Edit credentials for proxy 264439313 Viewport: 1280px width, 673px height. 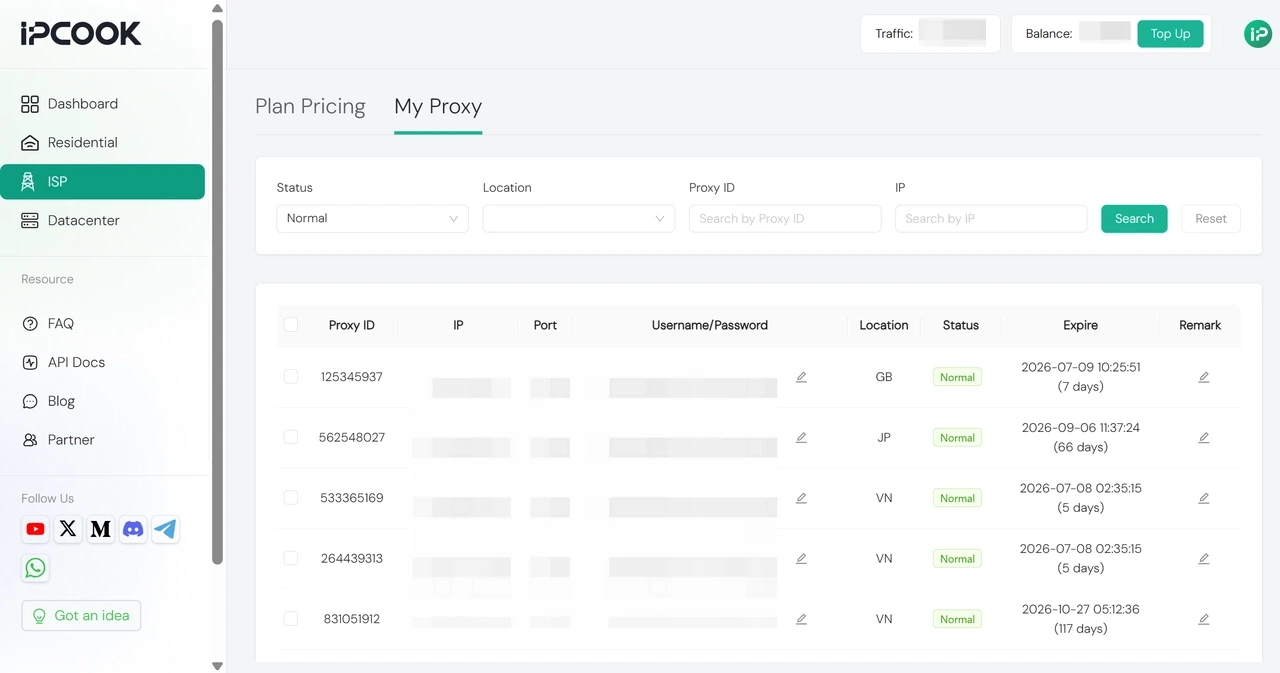[x=801, y=559]
